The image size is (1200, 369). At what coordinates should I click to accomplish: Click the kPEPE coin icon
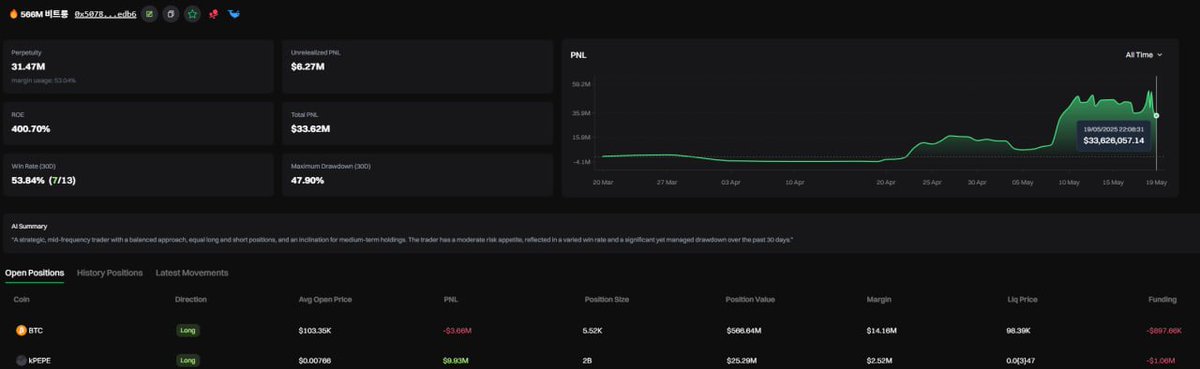tap(20, 360)
